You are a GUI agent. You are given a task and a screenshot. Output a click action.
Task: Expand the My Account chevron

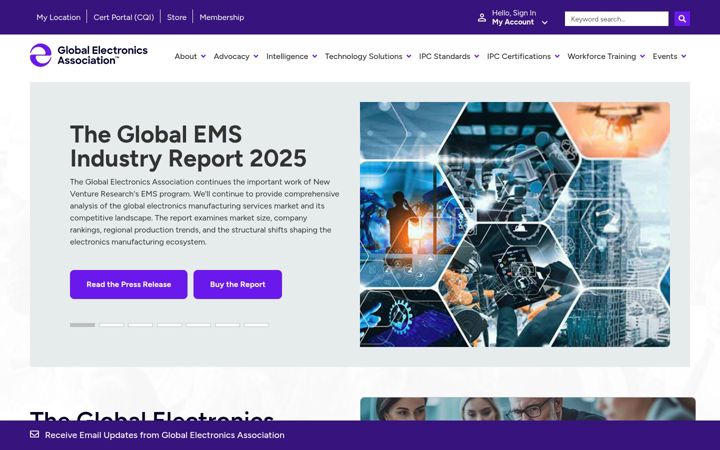tap(545, 22)
